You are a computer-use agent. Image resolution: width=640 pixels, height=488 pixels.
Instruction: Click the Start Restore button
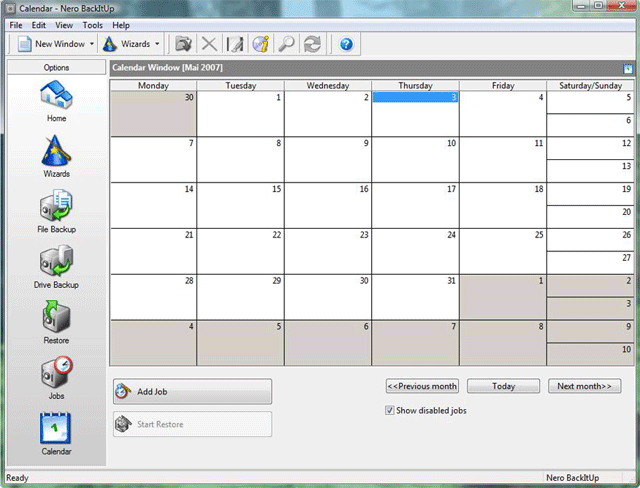click(x=192, y=424)
